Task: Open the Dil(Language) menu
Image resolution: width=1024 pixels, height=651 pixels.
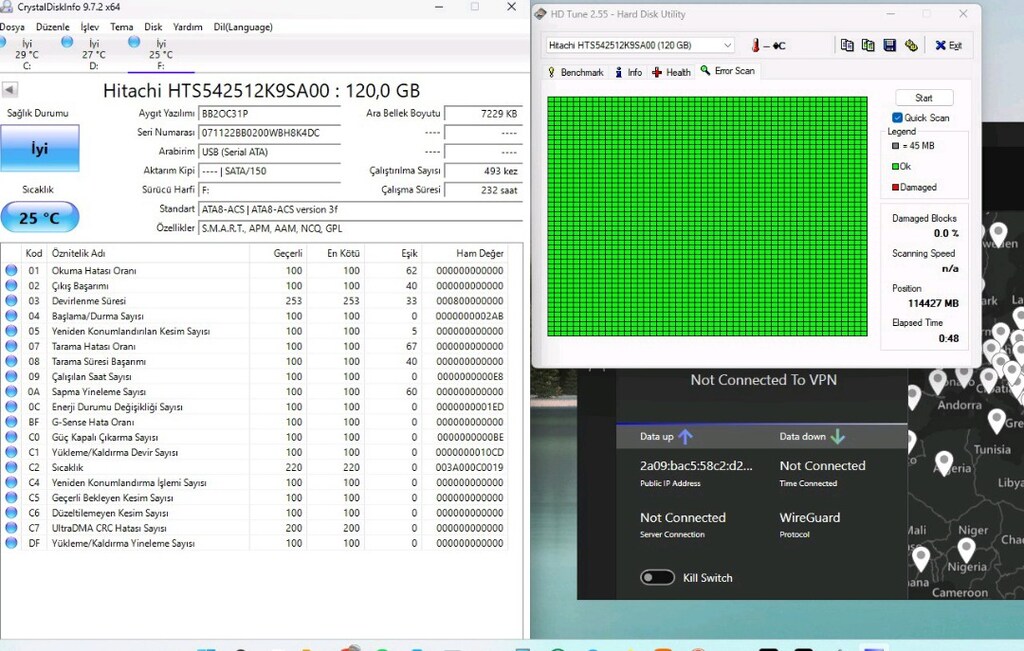Action: 243,27
